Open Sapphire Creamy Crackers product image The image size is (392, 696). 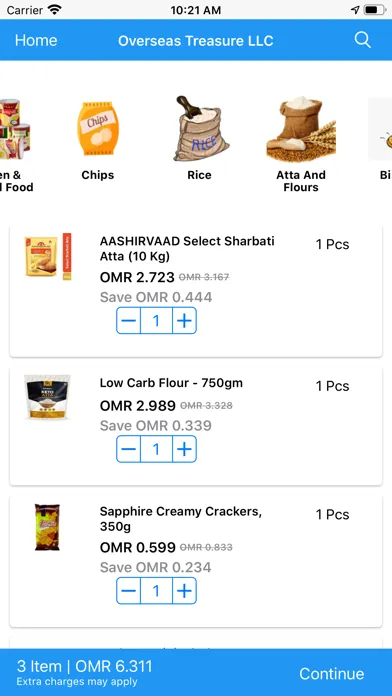point(47,527)
